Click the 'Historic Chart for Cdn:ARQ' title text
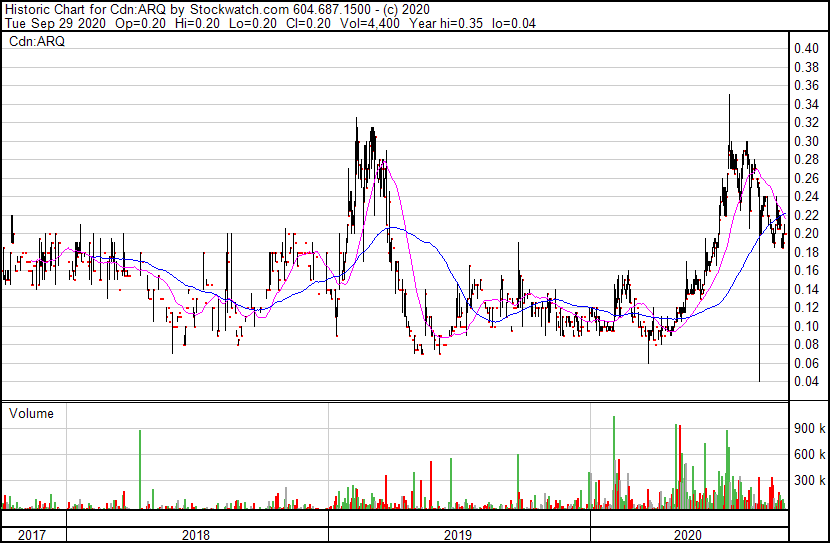 pos(86,9)
